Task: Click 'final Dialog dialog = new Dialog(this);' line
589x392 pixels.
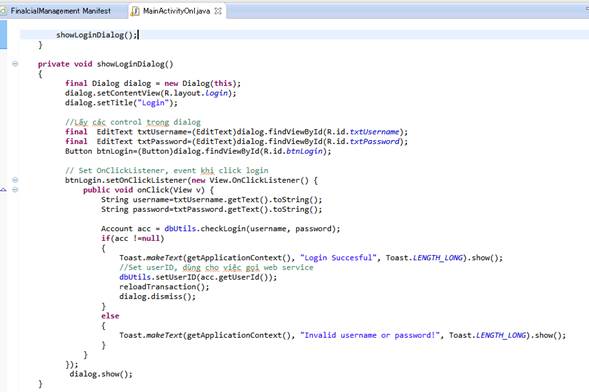Action: [x=153, y=83]
